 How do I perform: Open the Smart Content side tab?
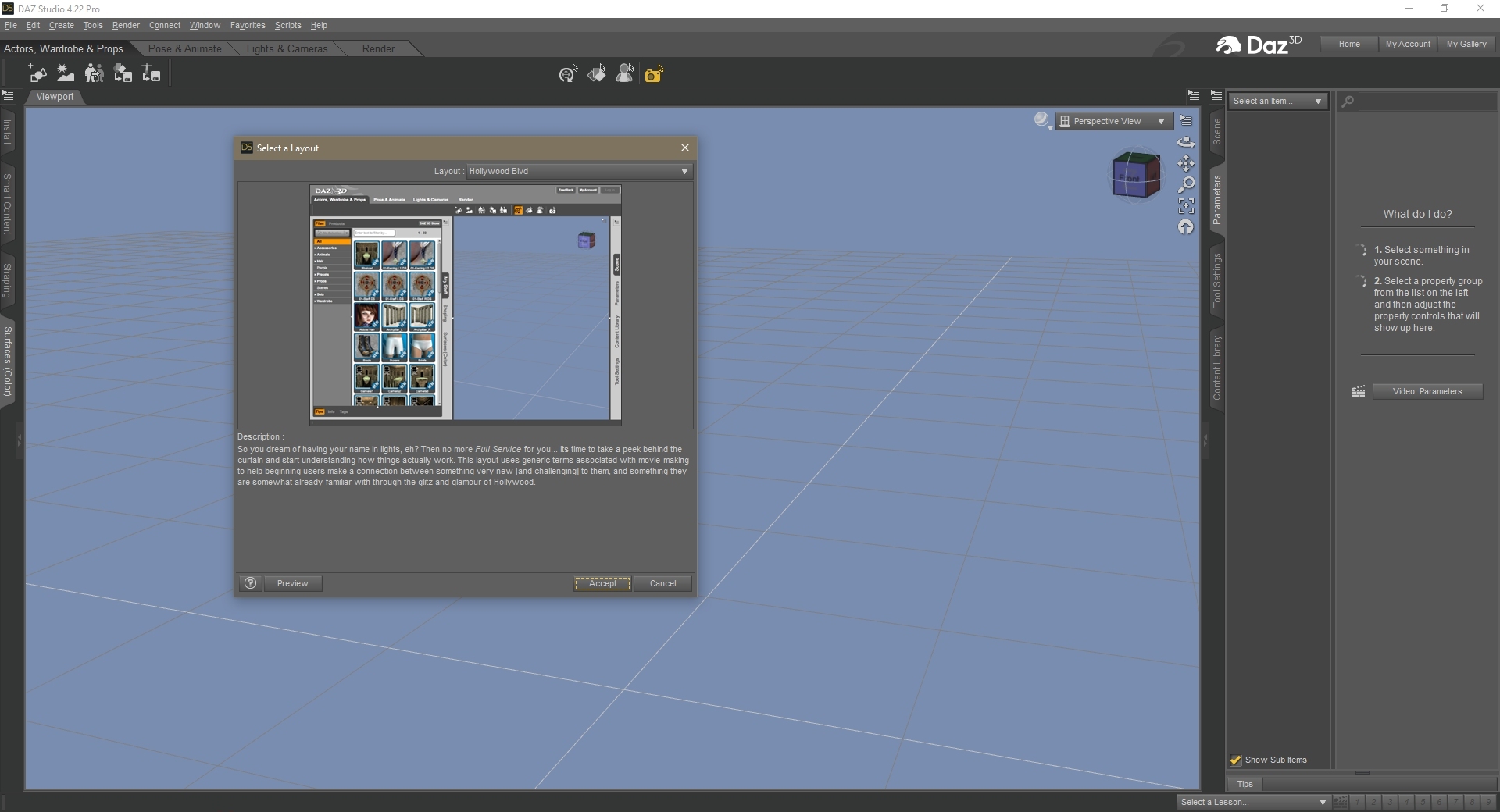(x=7, y=204)
